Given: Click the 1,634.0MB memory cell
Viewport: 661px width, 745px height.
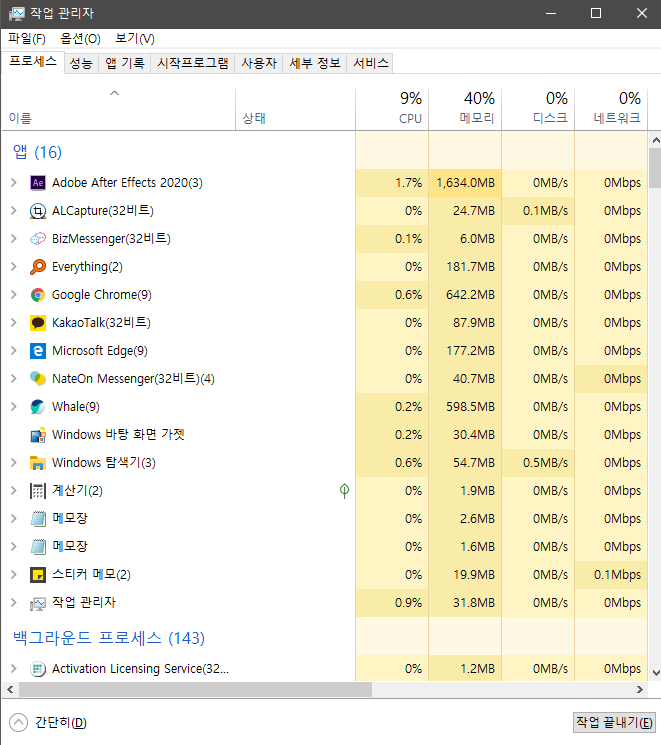Looking at the screenshot, I should (x=465, y=183).
